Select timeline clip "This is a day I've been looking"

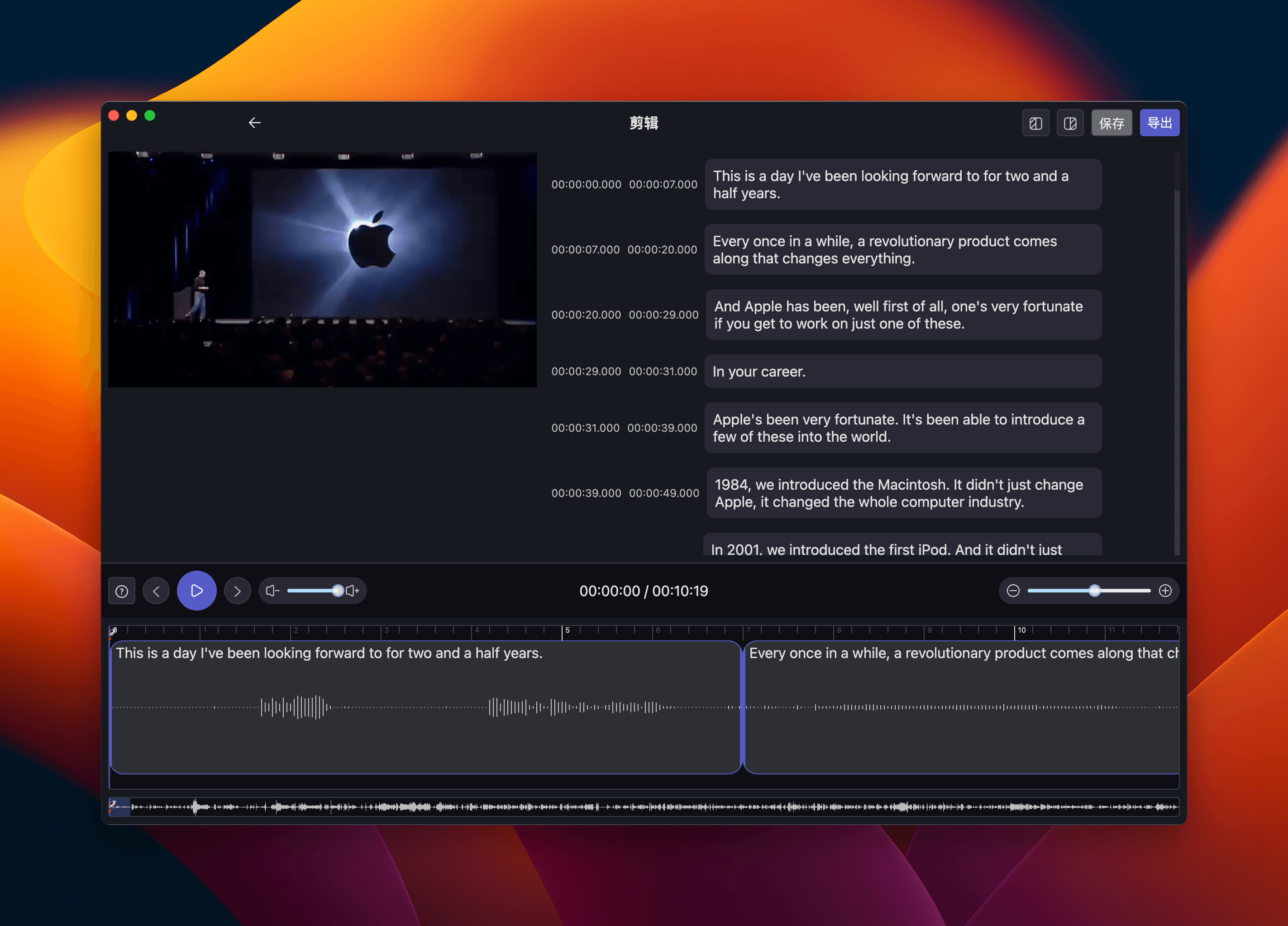click(425, 707)
